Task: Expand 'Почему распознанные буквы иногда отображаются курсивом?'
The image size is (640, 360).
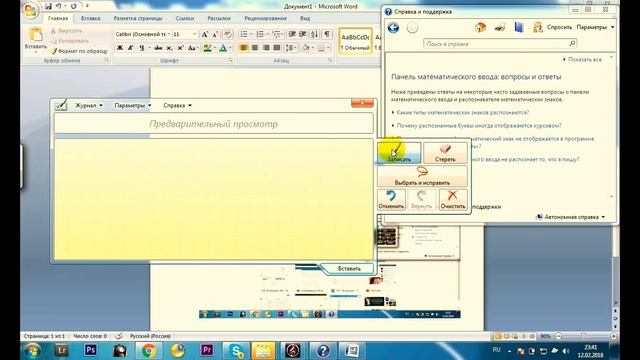Action: pos(479,126)
